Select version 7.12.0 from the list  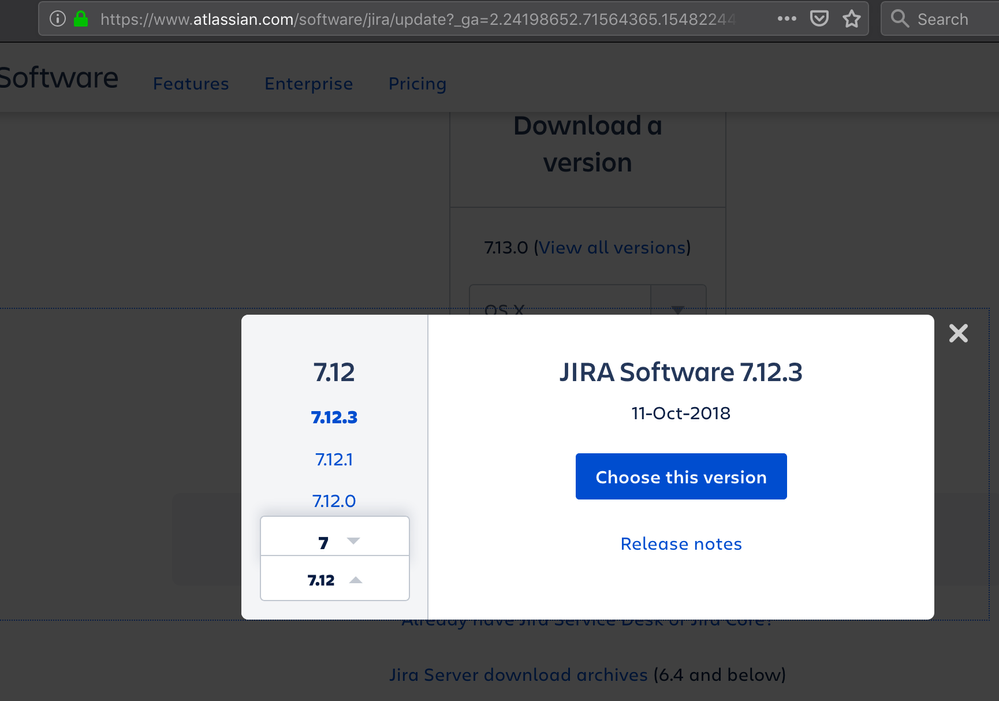334,501
